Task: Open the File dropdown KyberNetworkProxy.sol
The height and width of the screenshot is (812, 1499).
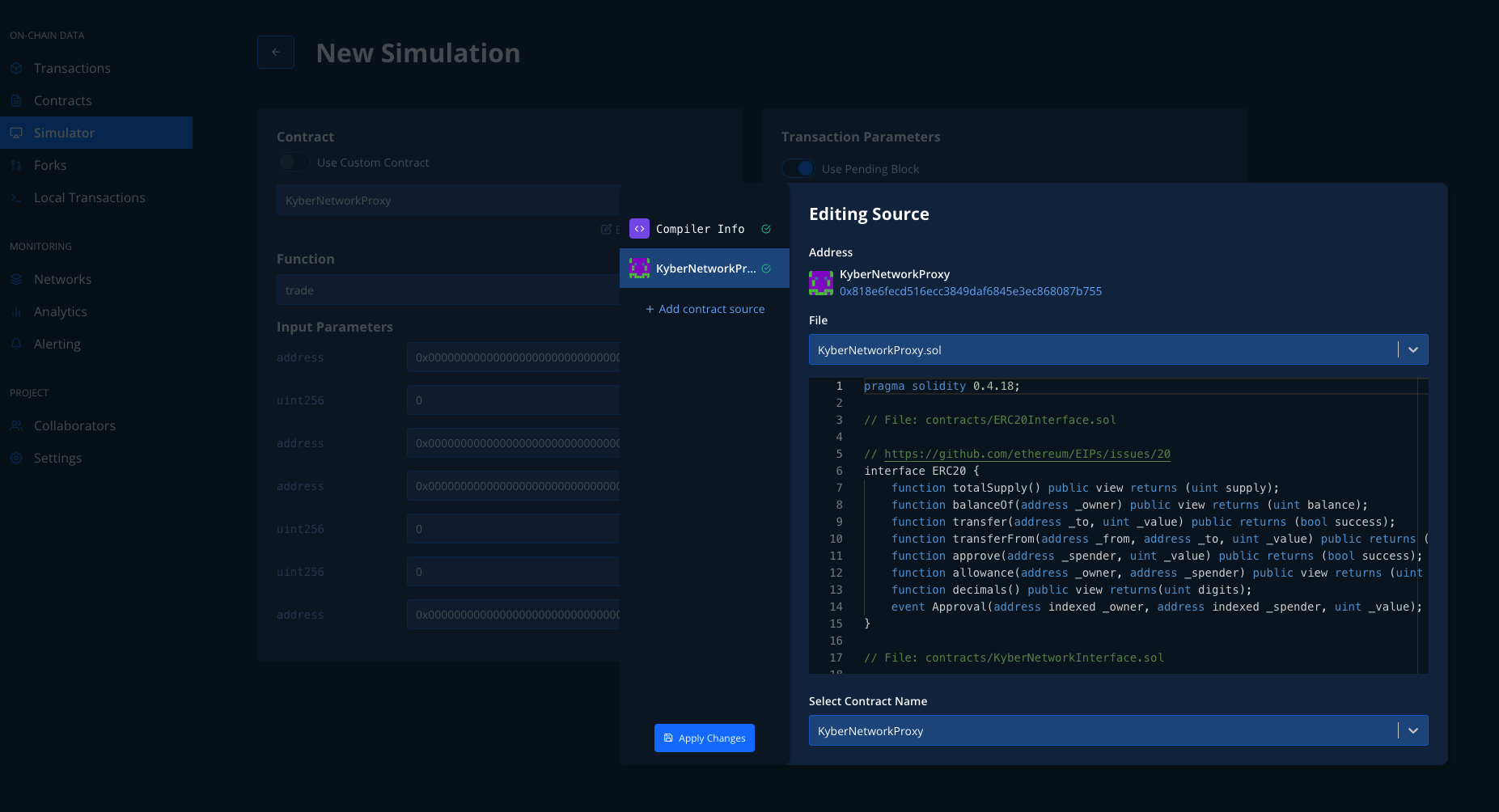Action: point(1118,349)
